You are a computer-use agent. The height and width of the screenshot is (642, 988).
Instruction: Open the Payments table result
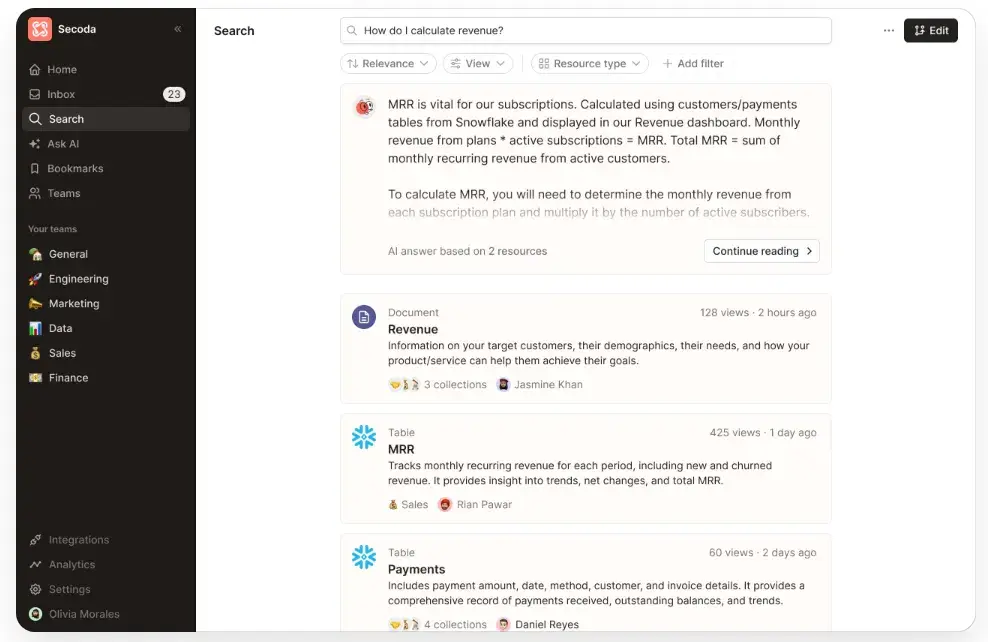[x=416, y=569]
